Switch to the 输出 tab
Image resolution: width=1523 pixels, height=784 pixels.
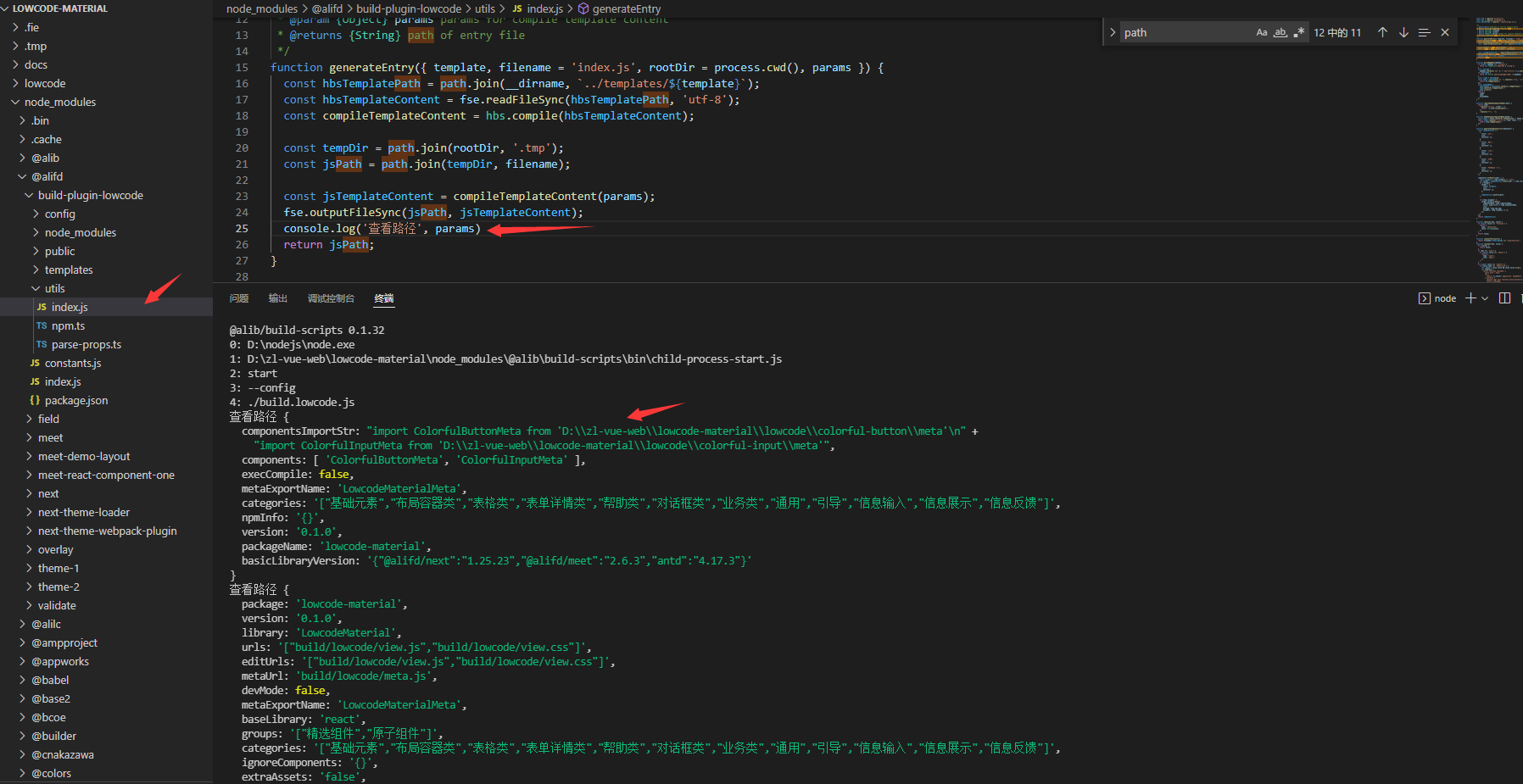277,297
